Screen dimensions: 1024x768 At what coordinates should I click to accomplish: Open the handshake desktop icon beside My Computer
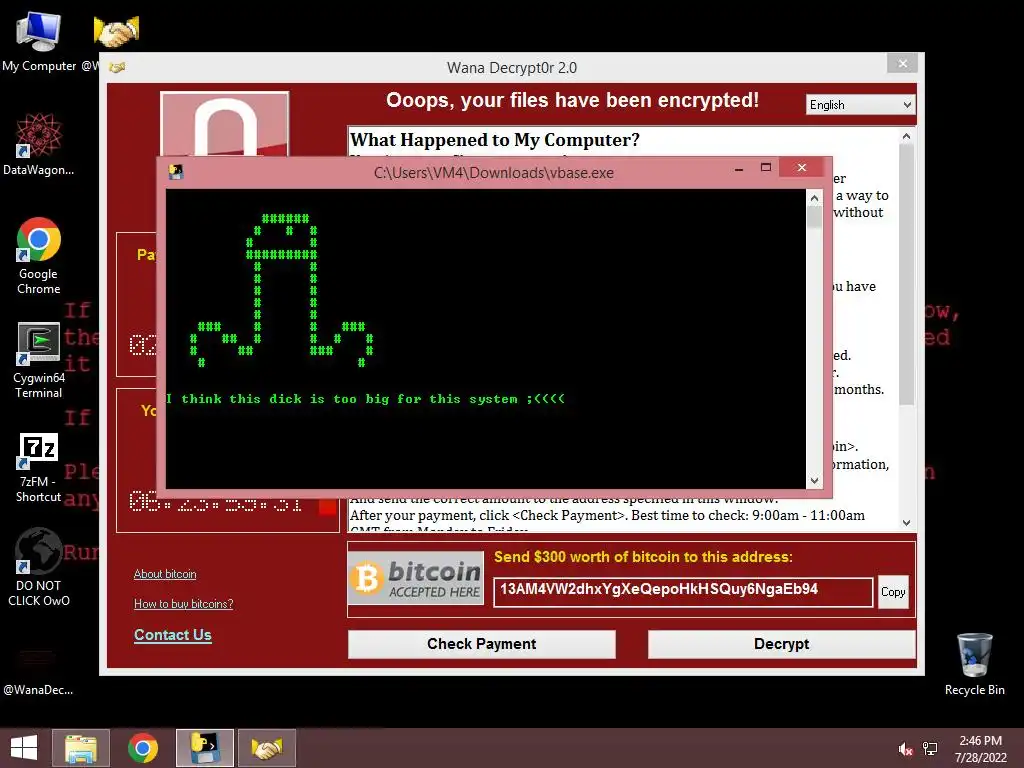pos(116,31)
